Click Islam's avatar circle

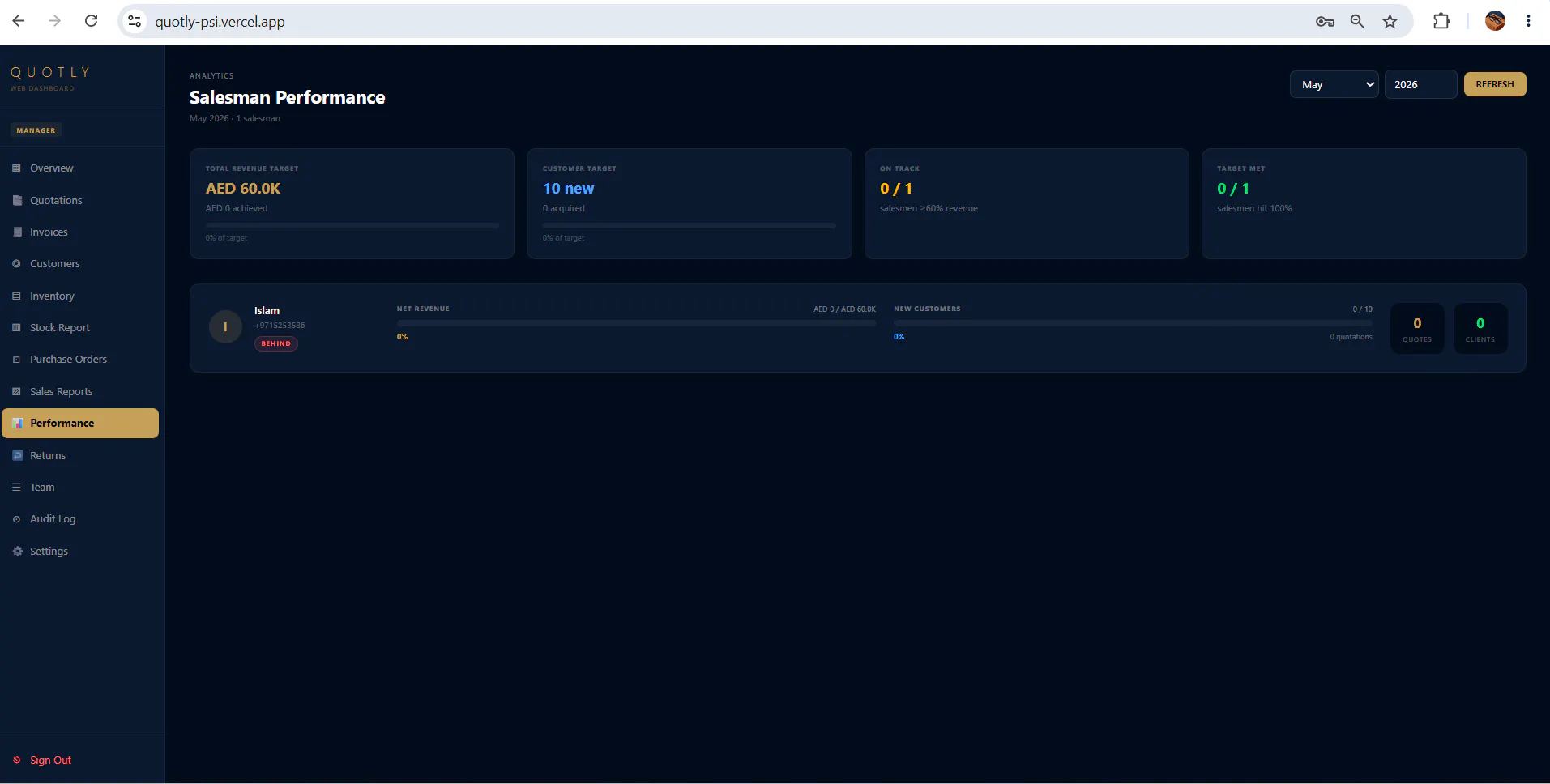pos(225,327)
